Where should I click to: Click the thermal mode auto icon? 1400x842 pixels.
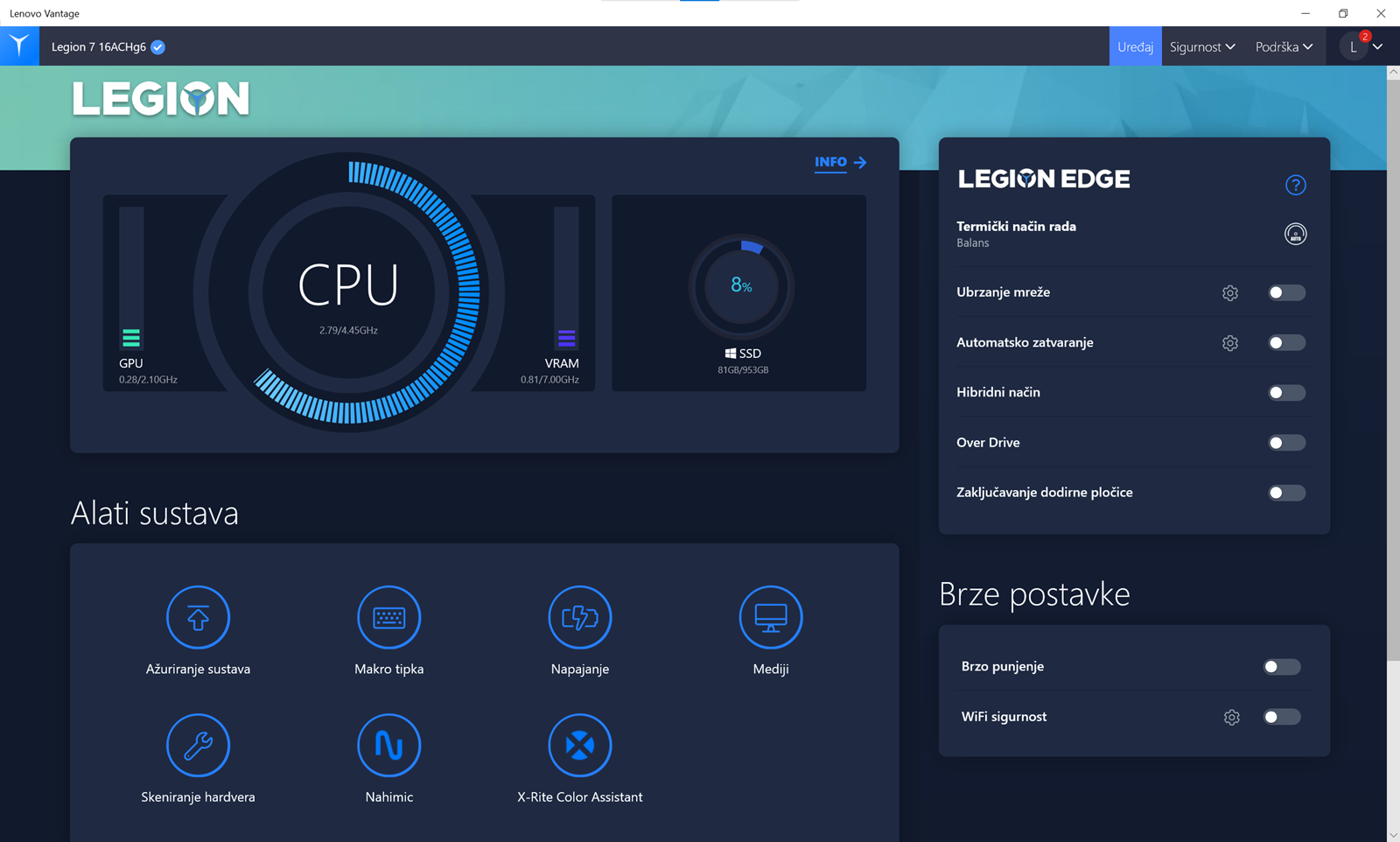coord(1295,234)
